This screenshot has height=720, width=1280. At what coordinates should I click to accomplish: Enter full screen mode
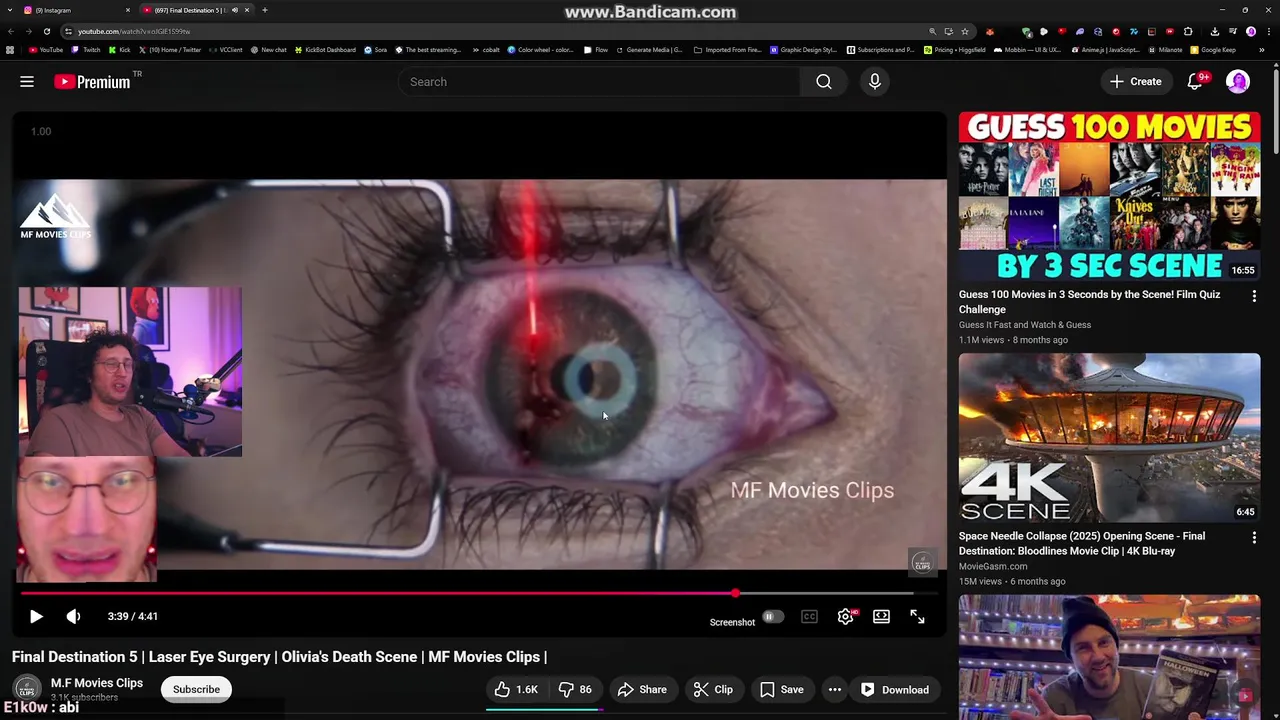(x=917, y=617)
